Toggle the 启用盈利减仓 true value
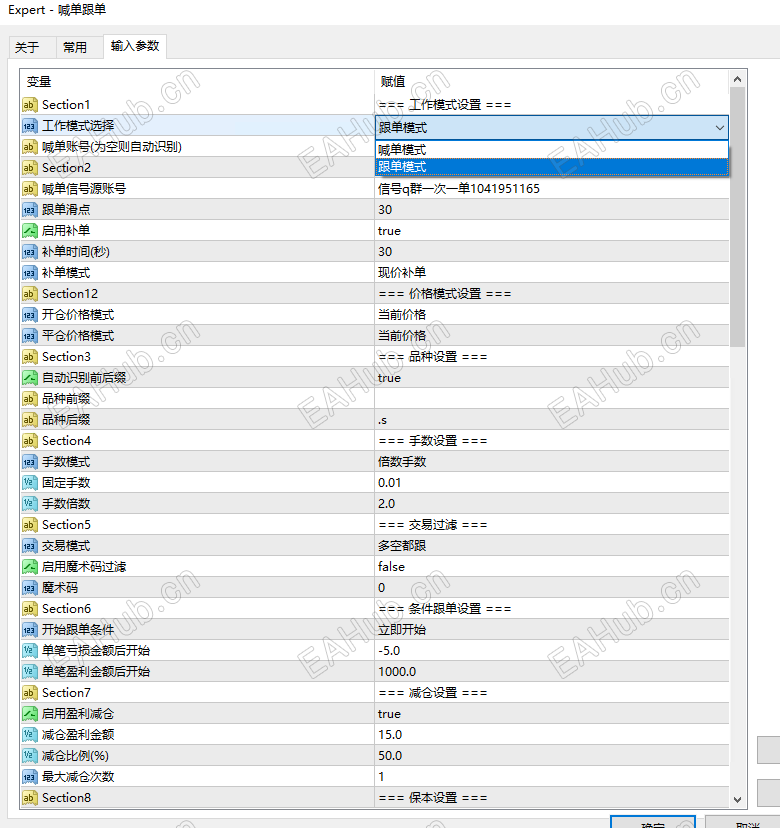 pyautogui.click(x=552, y=713)
